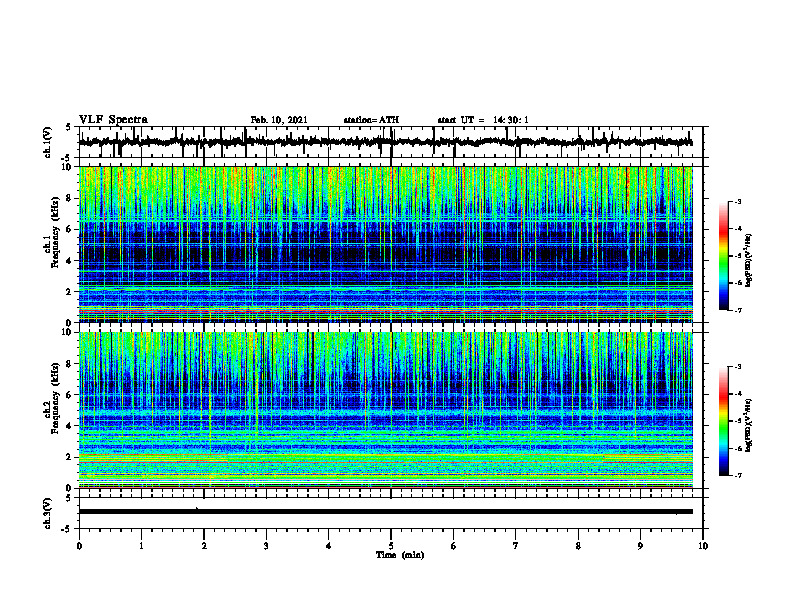Viewport: 792px width, 612px height.
Task: Click the ch.2 color bar "-3" tick label
Action: pos(738,367)
